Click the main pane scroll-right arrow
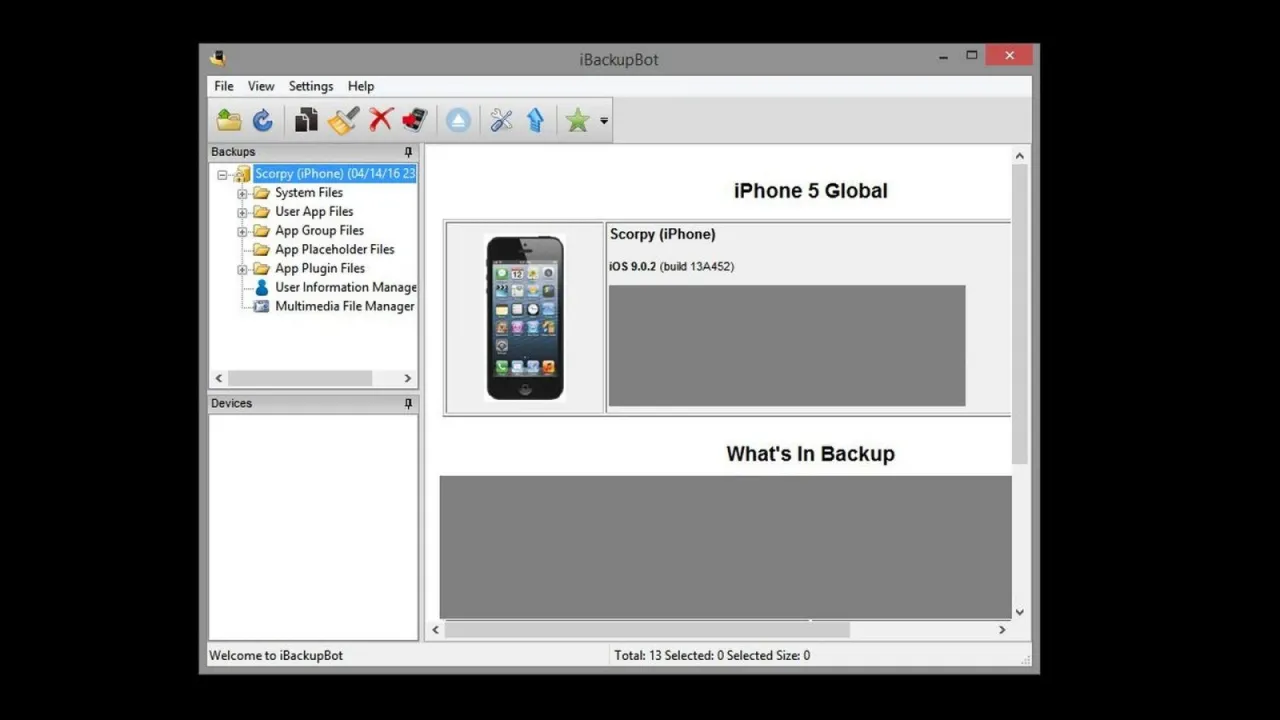Image resolution: width=1280 pixels, height=720 pixels. (1002, 630)
